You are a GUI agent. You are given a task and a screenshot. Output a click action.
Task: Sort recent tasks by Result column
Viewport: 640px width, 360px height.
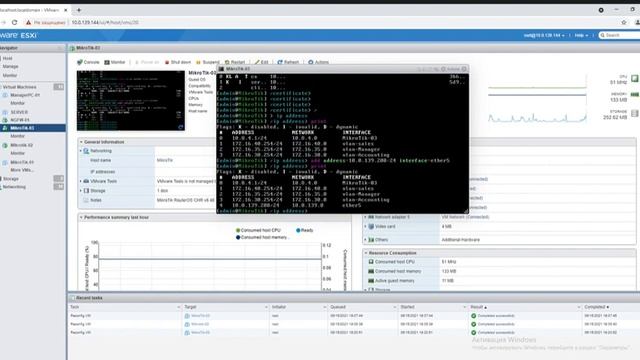[x=478, y=307]
